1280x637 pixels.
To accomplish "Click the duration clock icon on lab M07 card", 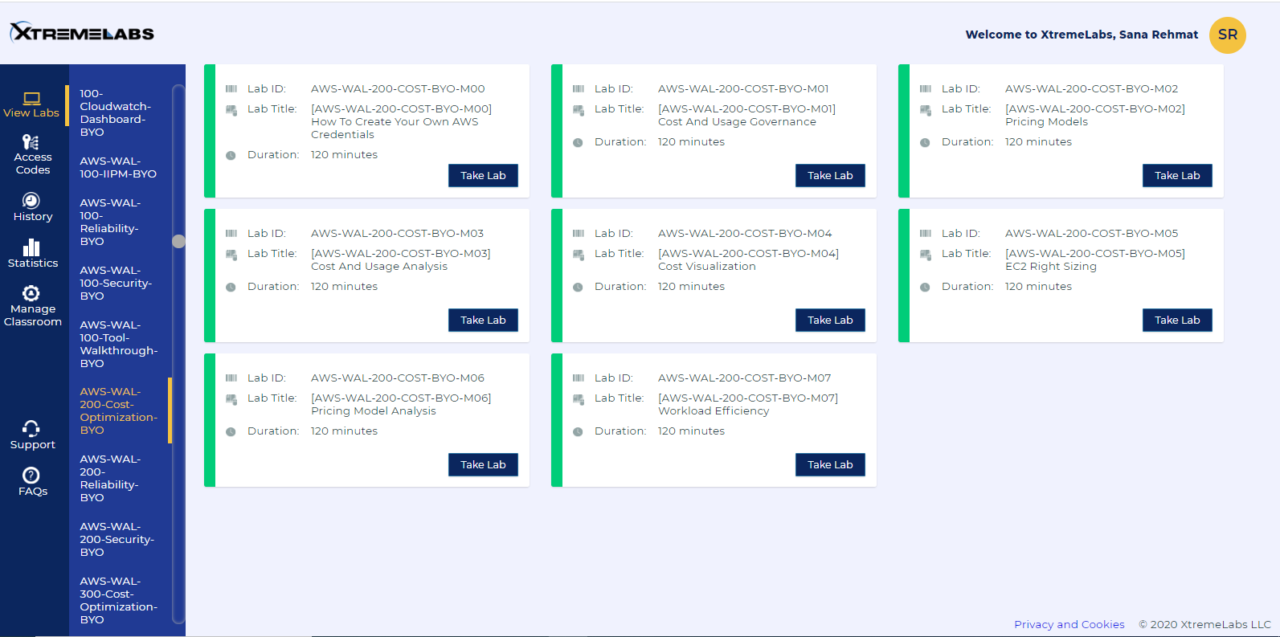I will (578, 430).
